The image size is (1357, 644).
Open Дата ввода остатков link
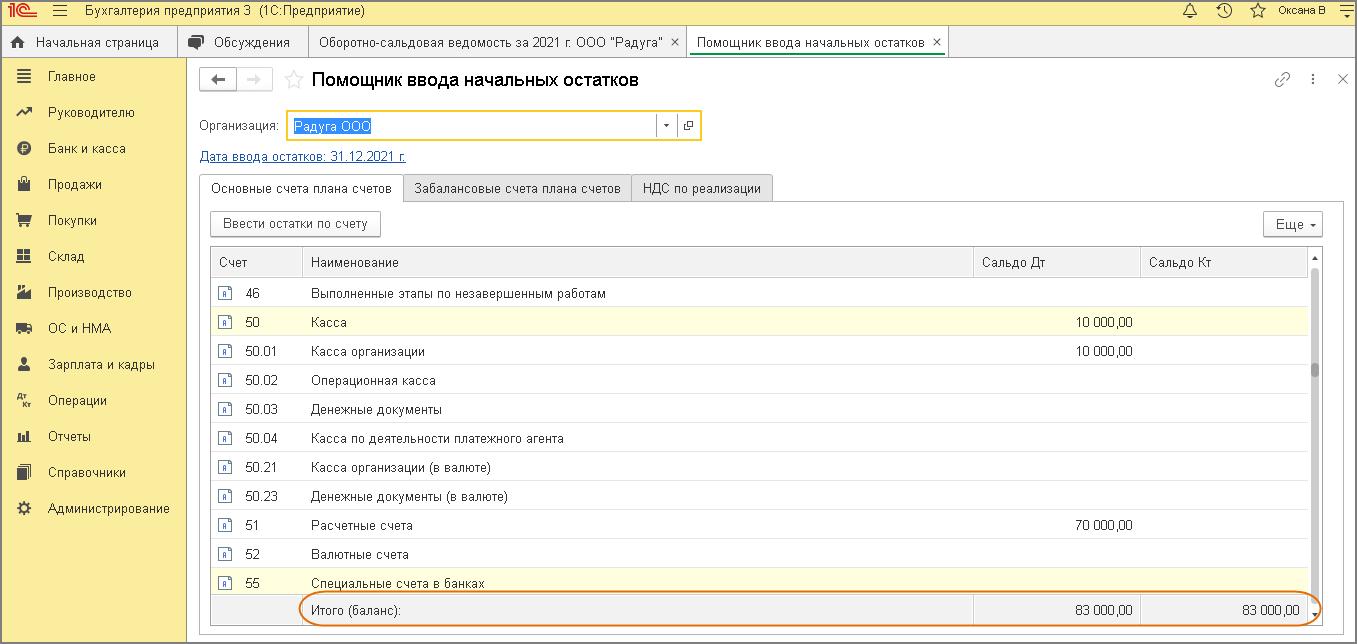303,157
